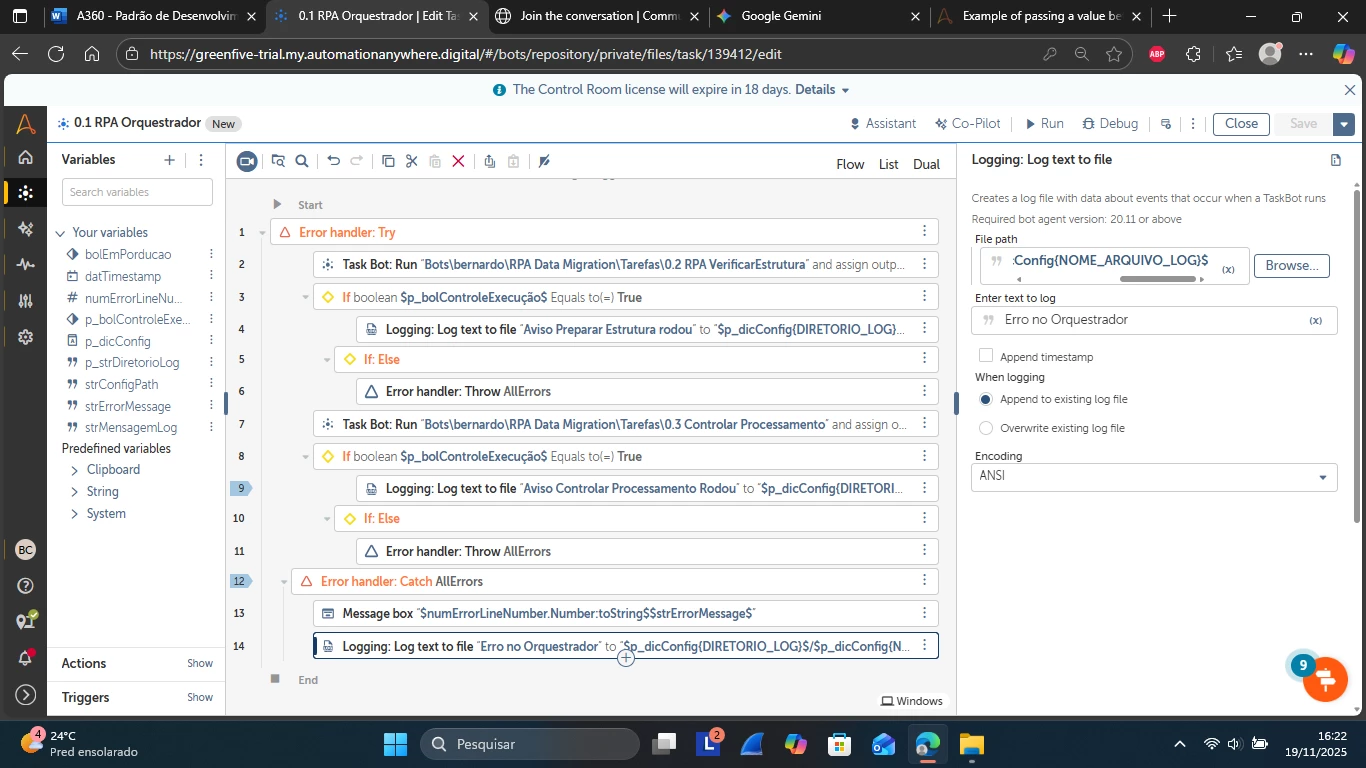1366x768 pixels.
Task: Open the Home icon in the left sidebar
Action: pyautogui.click(x=26, y=157)
